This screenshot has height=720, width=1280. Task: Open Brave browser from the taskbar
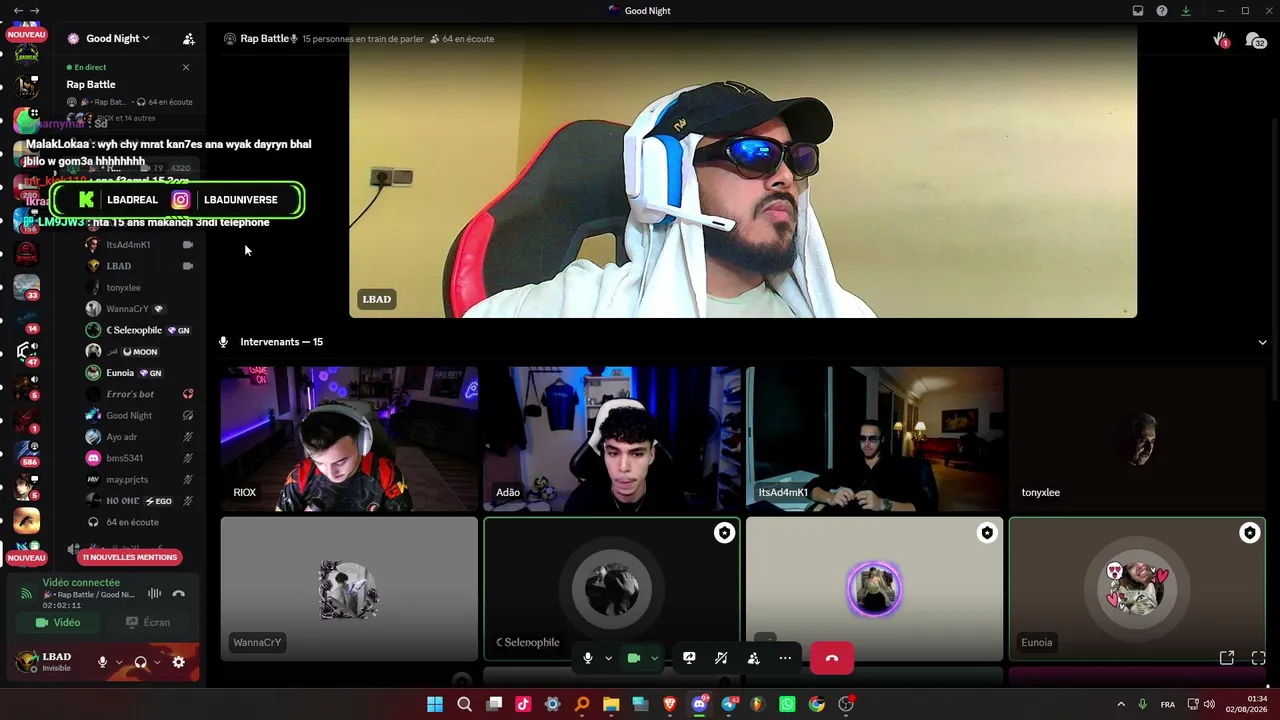click(x=670, y=704)
